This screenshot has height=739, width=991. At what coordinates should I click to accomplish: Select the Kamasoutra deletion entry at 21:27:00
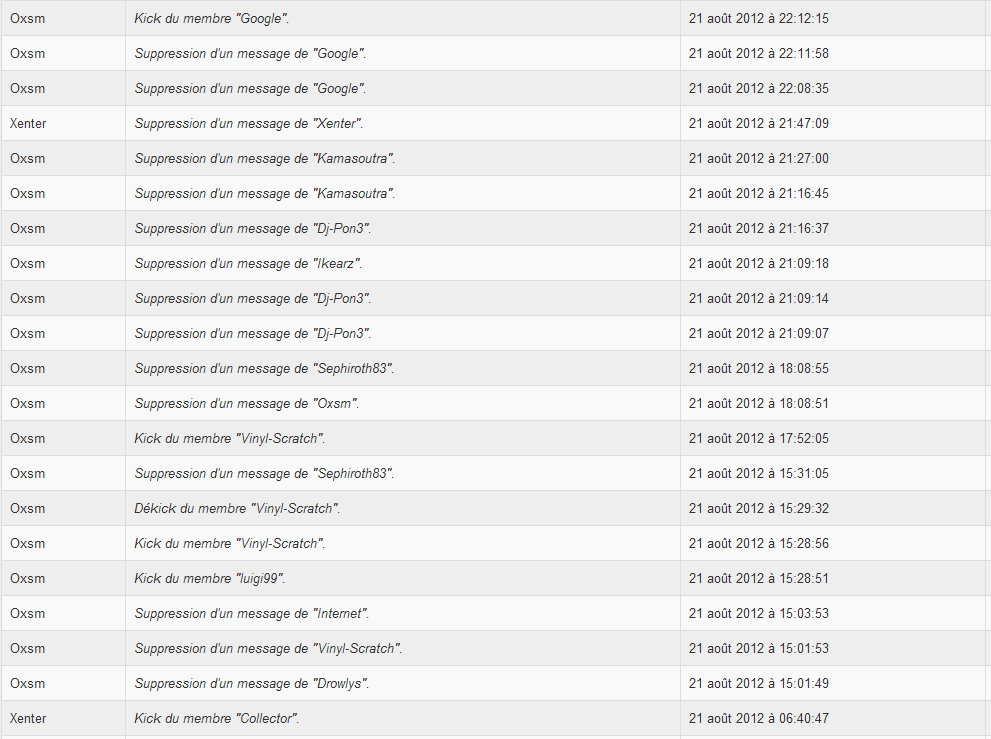[264, 158]
